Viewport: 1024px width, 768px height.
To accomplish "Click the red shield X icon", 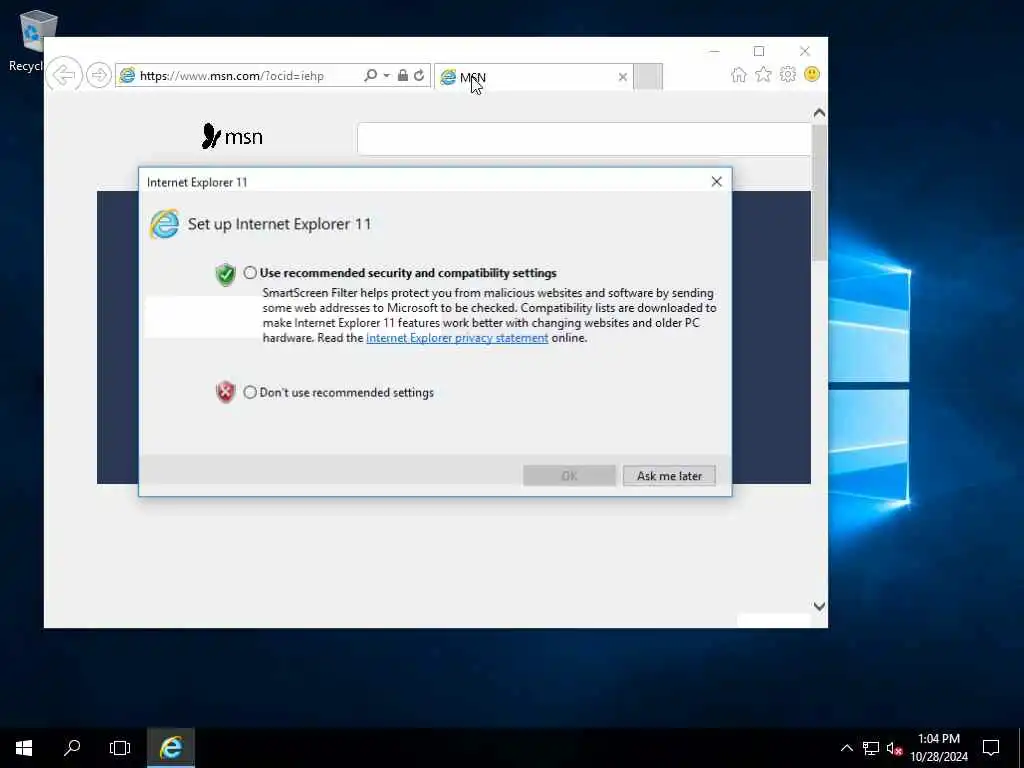I will click(225, 392).
